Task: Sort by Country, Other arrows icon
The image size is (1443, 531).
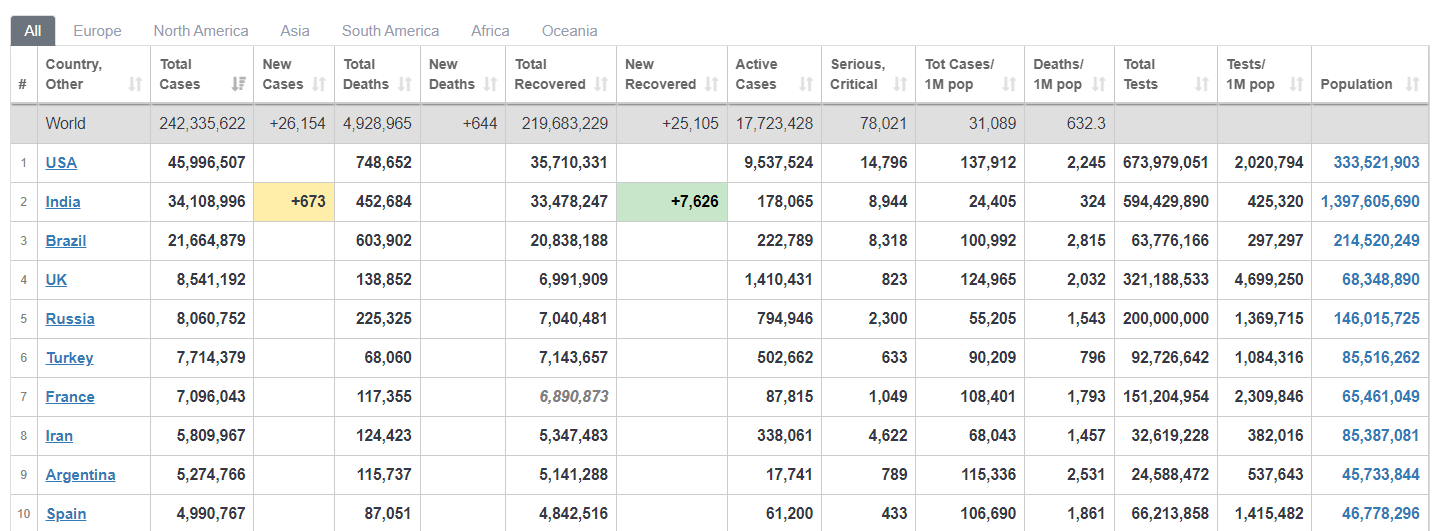Action: point(136,85)
